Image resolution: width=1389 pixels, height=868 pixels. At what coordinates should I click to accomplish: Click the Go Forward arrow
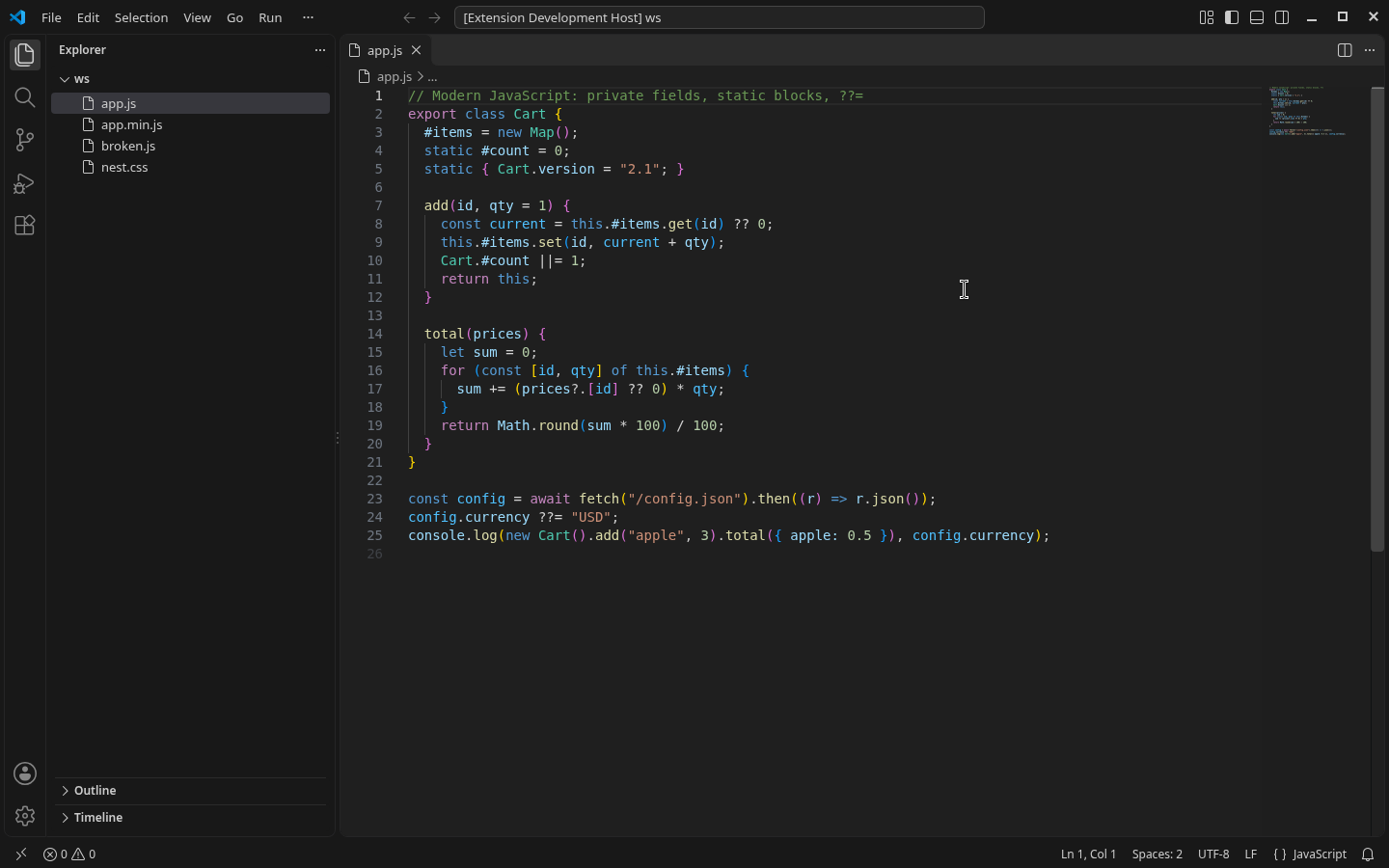pos(435,17)
